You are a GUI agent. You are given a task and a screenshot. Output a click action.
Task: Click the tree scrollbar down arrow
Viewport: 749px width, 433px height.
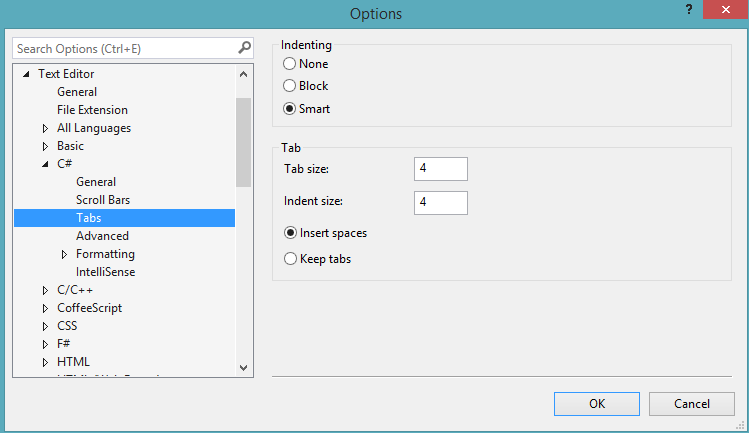click(243, 369)
